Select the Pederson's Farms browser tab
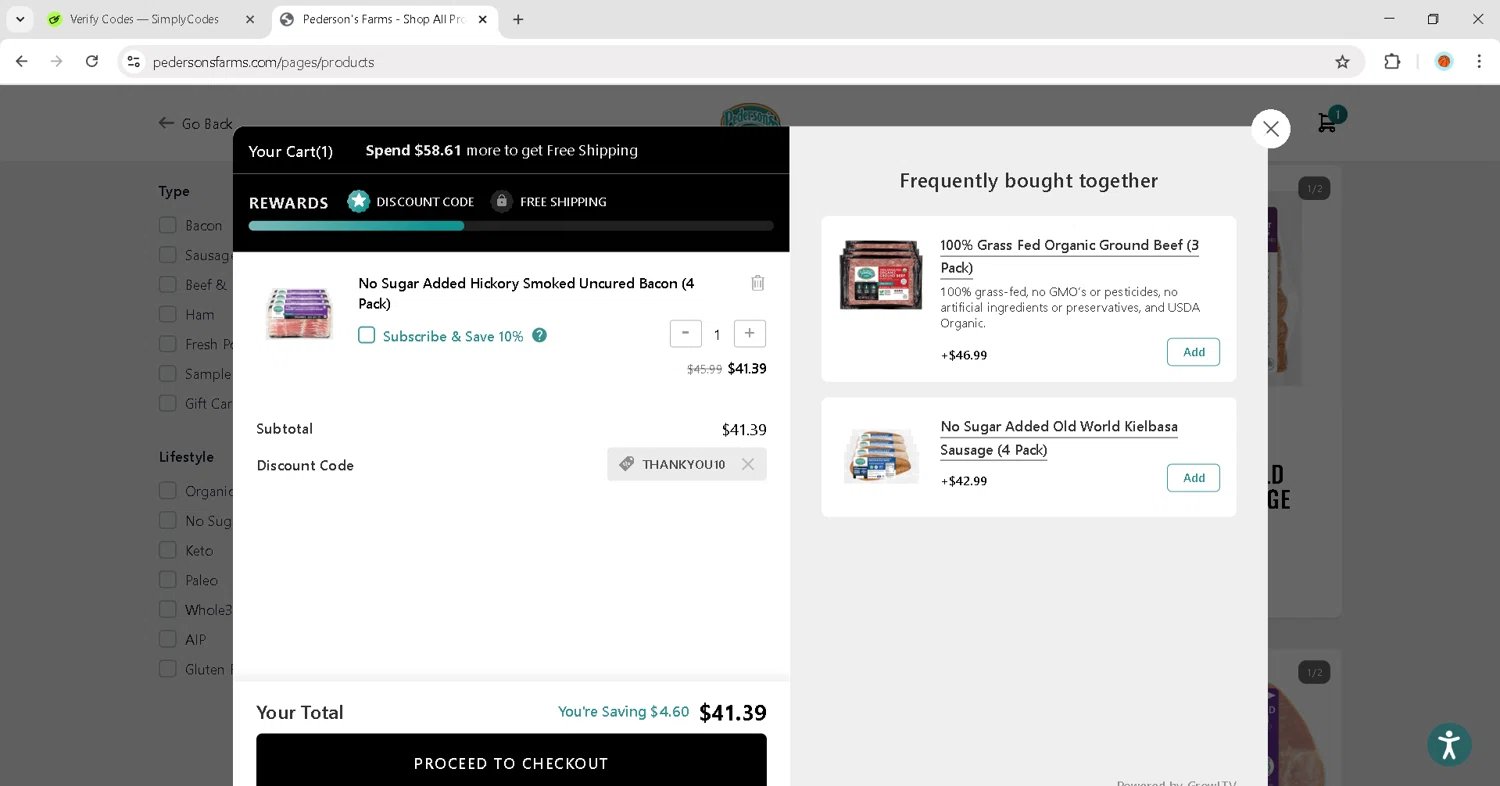The height and width of the screenshot is (786, 1500). (x=385, y=19)
